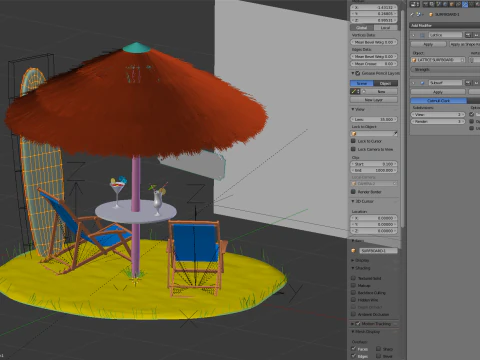This screenshot has height=360, width=480.
Task: Uncheck the Edges overlay checkbox
Action: [x=353, y=356]
